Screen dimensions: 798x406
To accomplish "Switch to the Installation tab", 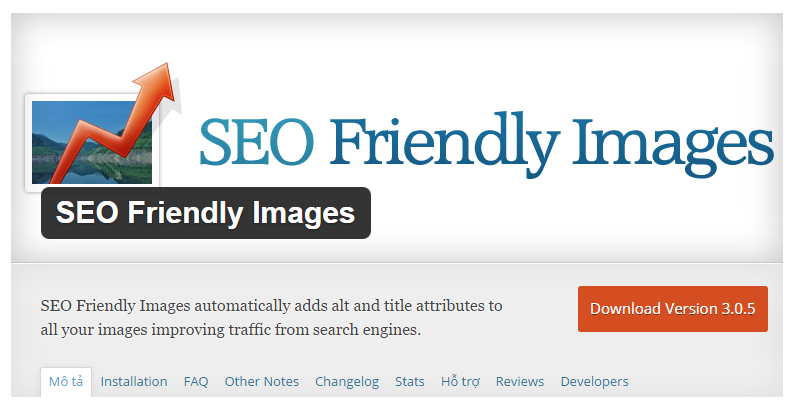I will 134,382.
